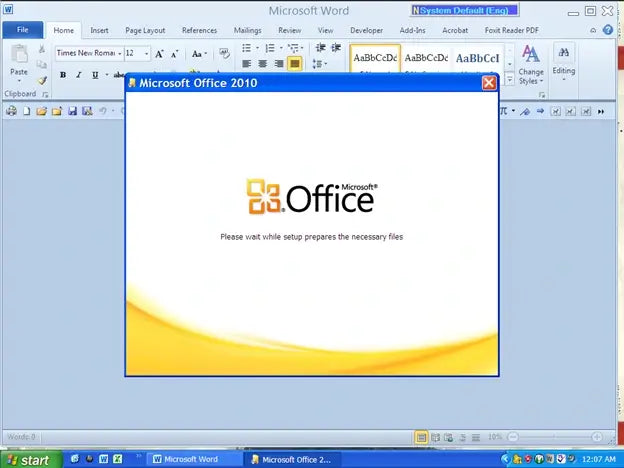624x468 pixels.
Task: Select the Format Painter brush icon
Action: click(42, 80)
